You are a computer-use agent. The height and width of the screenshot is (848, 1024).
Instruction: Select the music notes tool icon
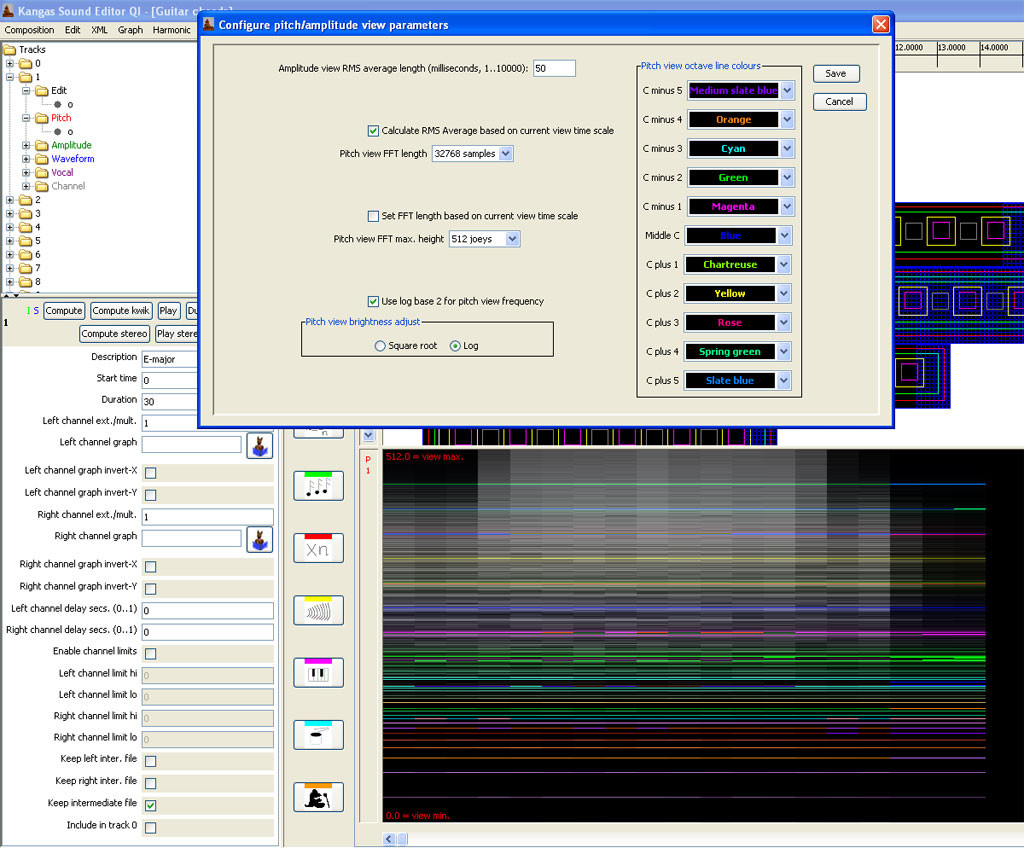pos(319,485)
